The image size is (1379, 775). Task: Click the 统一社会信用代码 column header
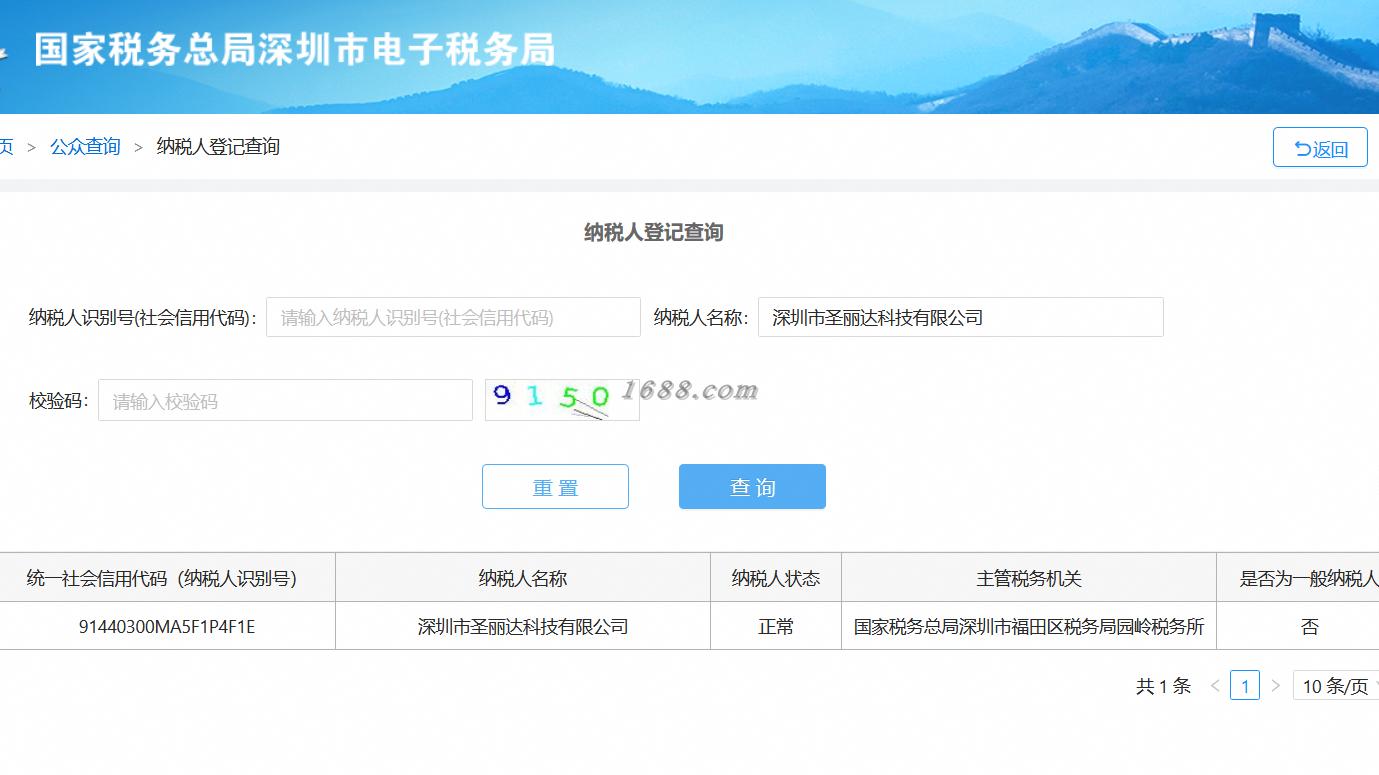click(167, 578)
